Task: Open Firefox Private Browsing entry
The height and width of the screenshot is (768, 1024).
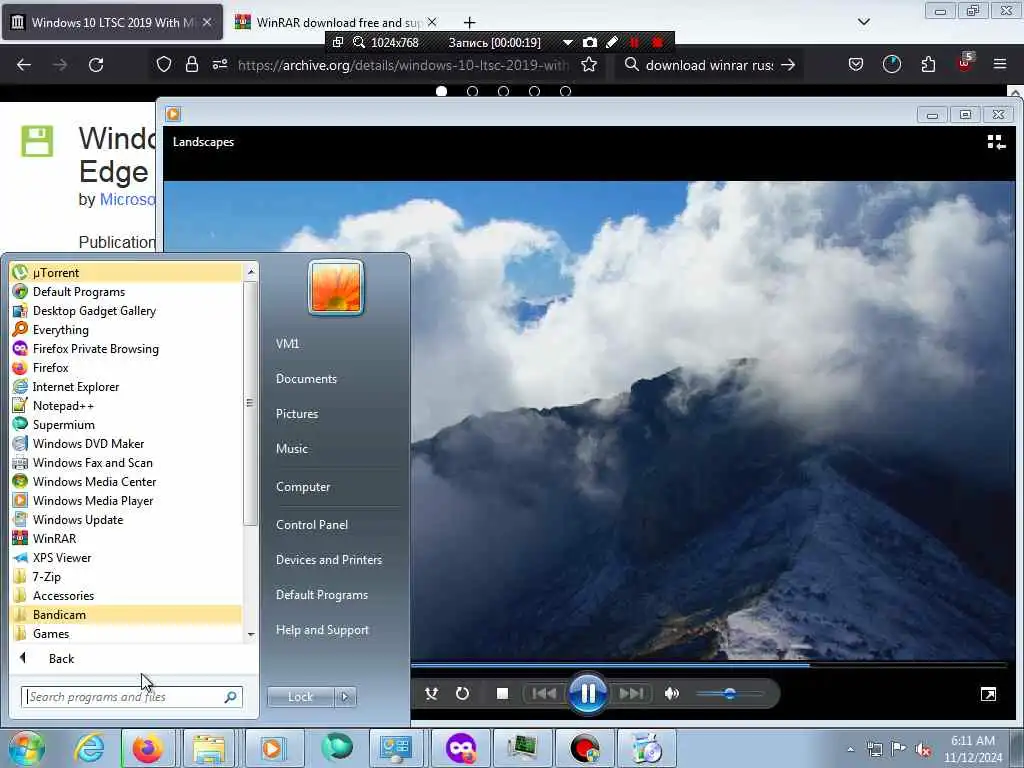Action: pos(126,348)
